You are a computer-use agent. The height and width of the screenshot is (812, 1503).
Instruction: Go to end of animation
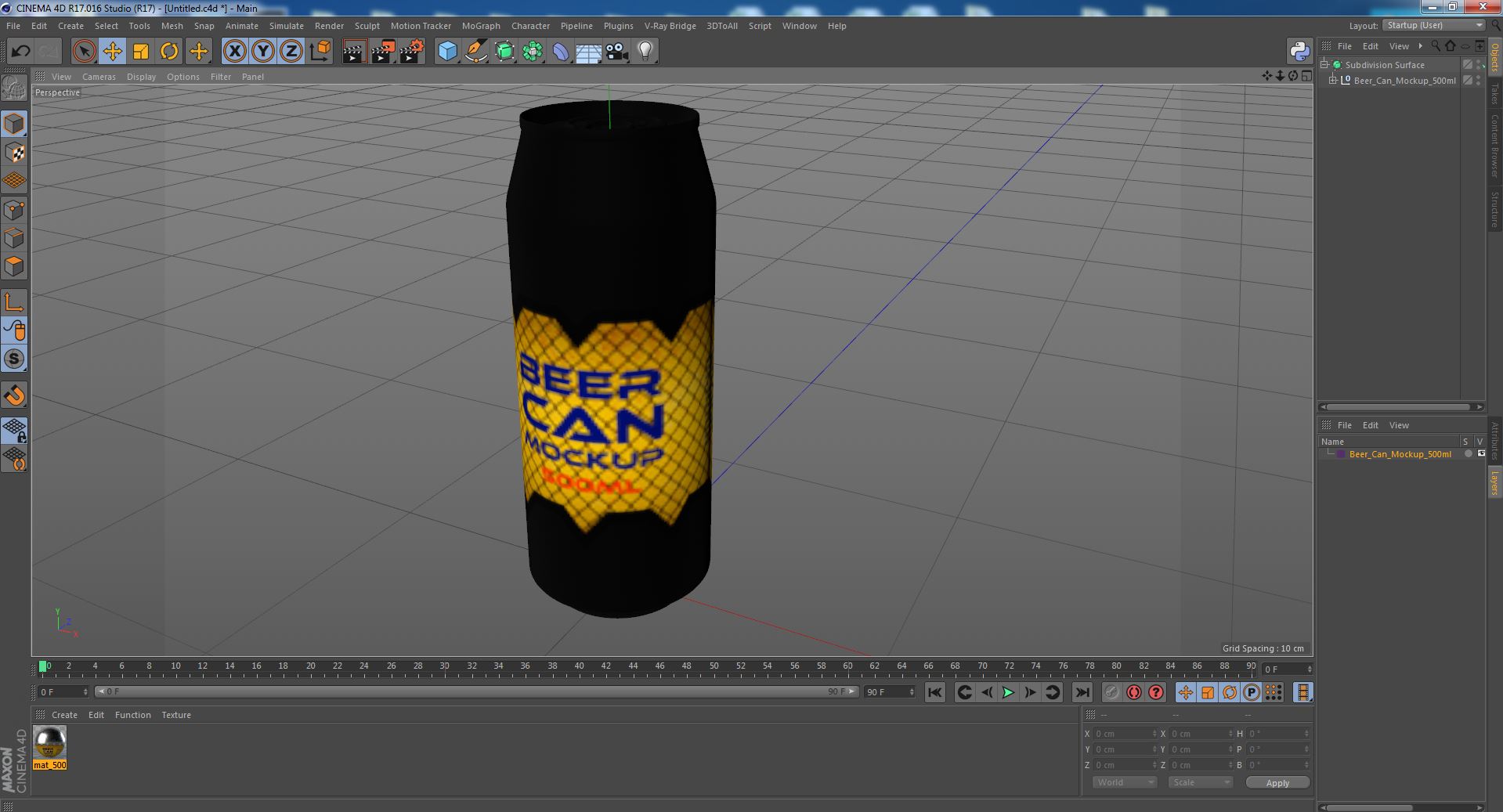click(1082, 692)
